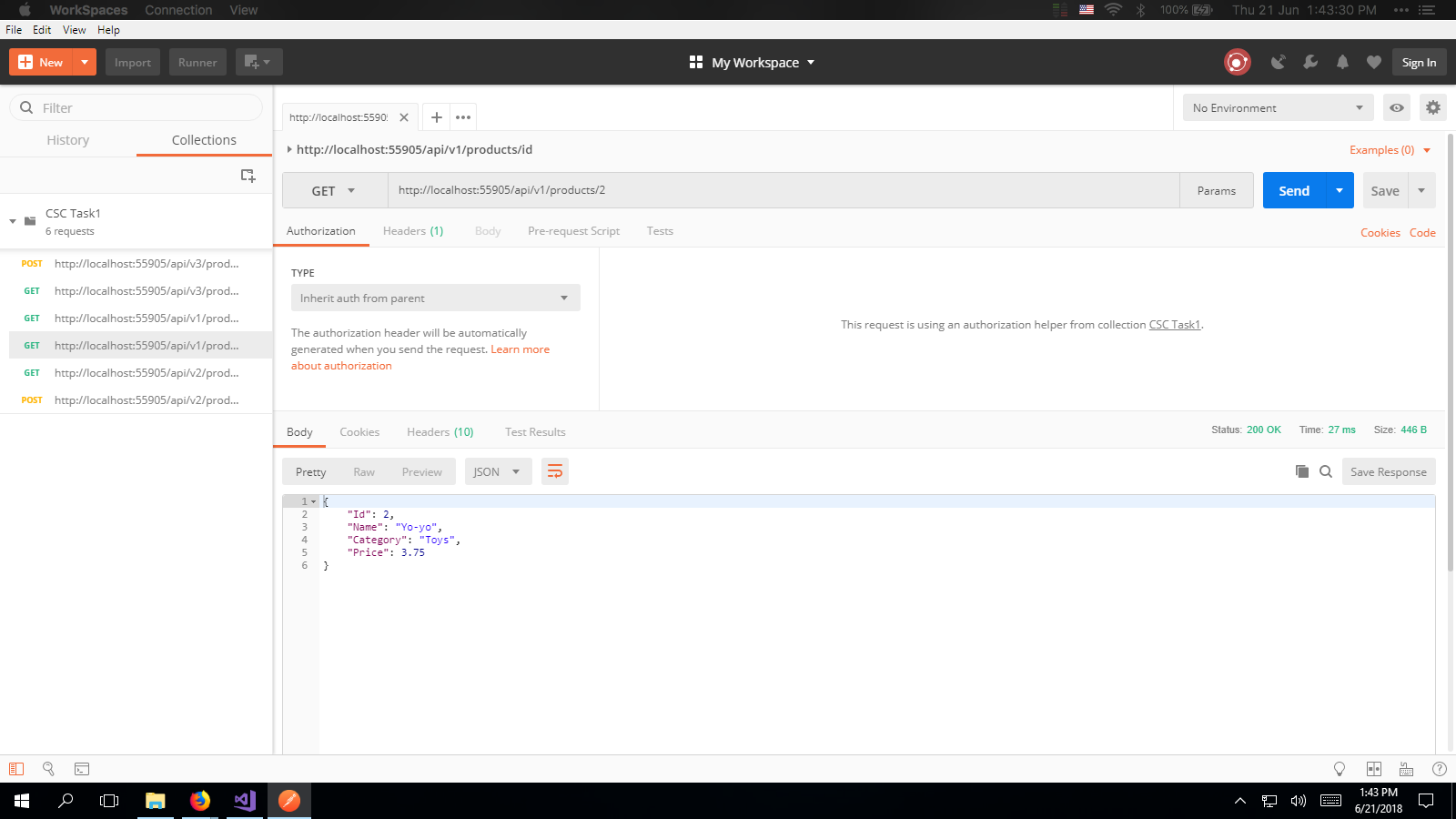This screenshot has width=1456, height=819.
Task: Search within the response body
Action: (x=1326, y=471)
